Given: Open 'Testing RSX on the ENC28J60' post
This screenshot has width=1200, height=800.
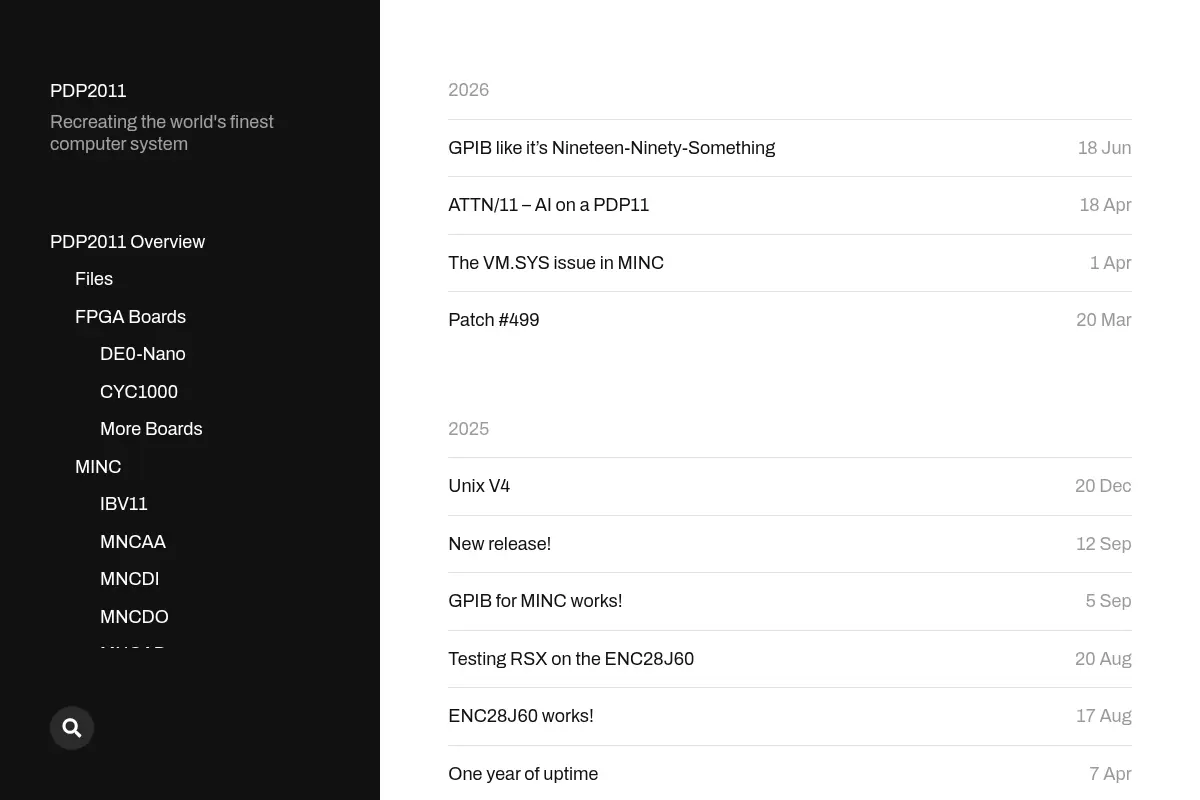Looking at the screenshot, I should [571, 659].
